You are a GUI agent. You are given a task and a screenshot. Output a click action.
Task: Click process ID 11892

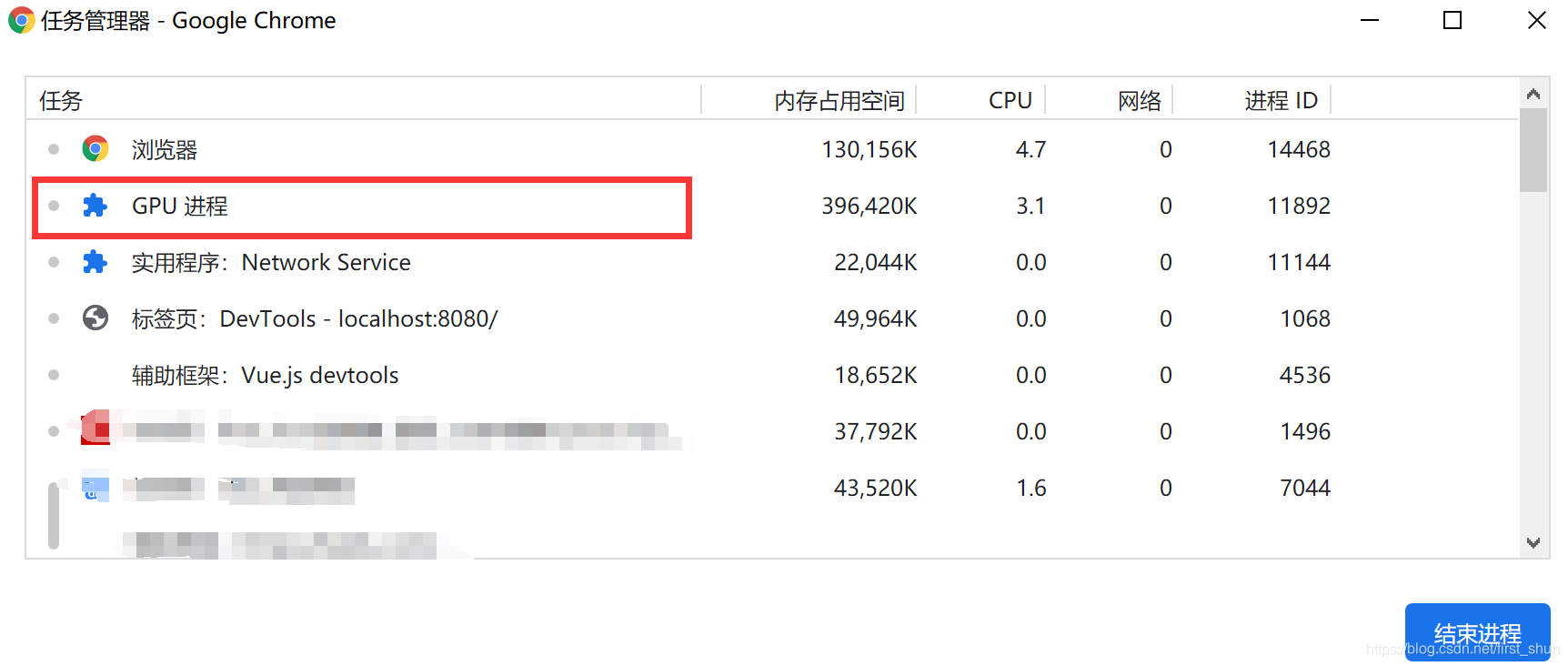1299,206
